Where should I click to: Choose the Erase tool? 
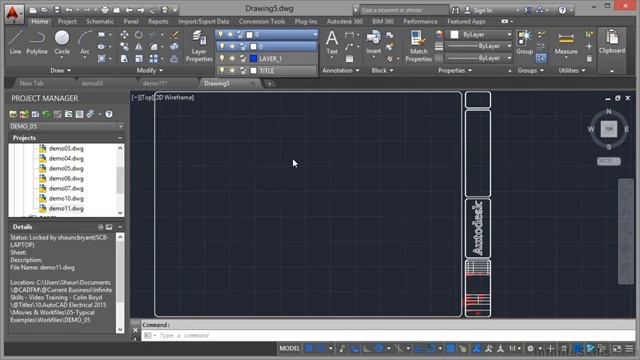pyautogui.click(x=175, y=35)
